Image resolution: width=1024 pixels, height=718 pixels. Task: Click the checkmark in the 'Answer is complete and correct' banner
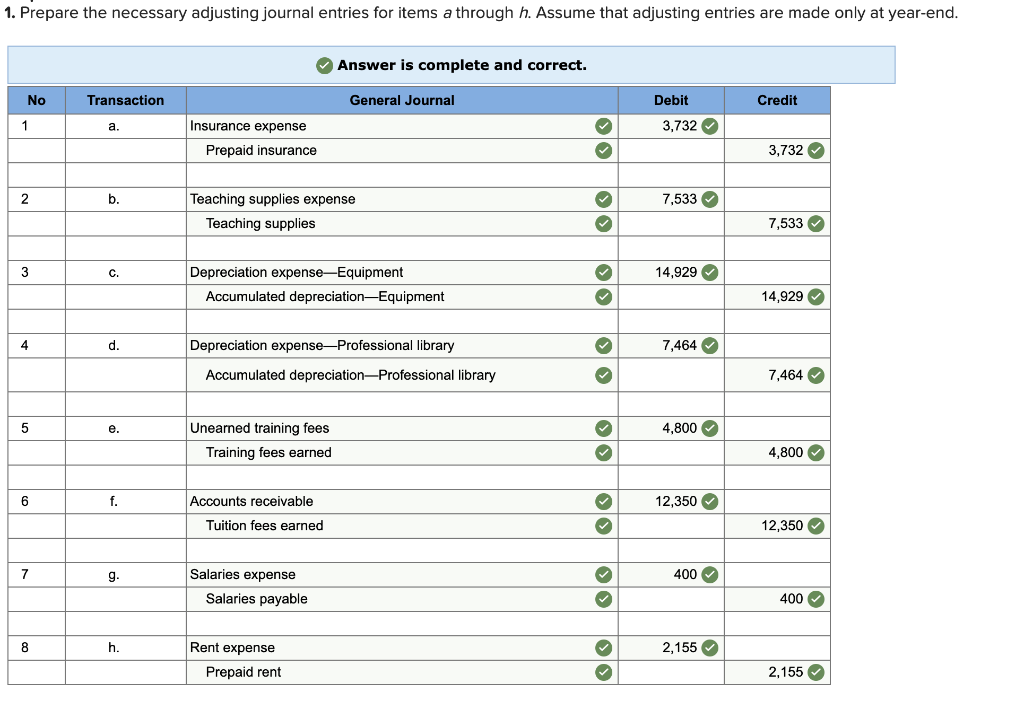coord(323,65)
